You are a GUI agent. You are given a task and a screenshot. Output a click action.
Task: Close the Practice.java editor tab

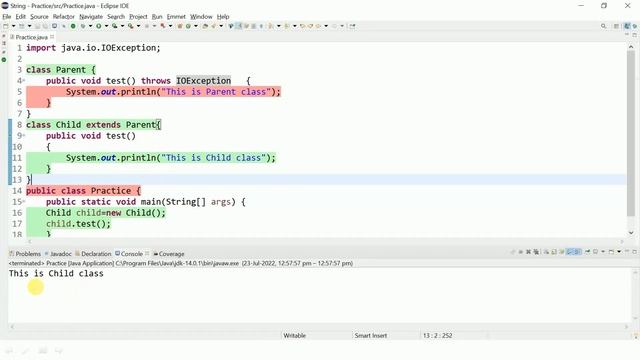click(x=52, y=37)
